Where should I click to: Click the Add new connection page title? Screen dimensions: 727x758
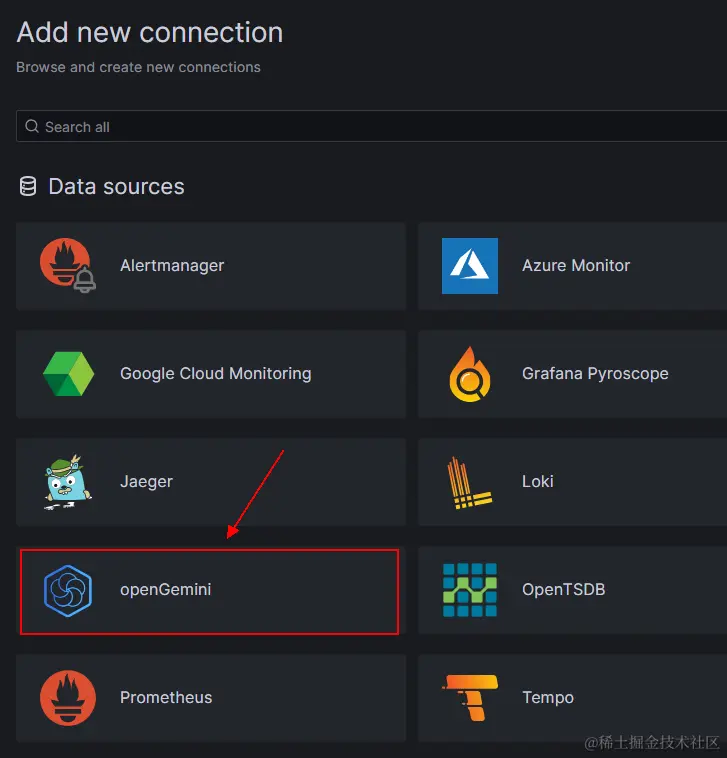pos(150,33)
